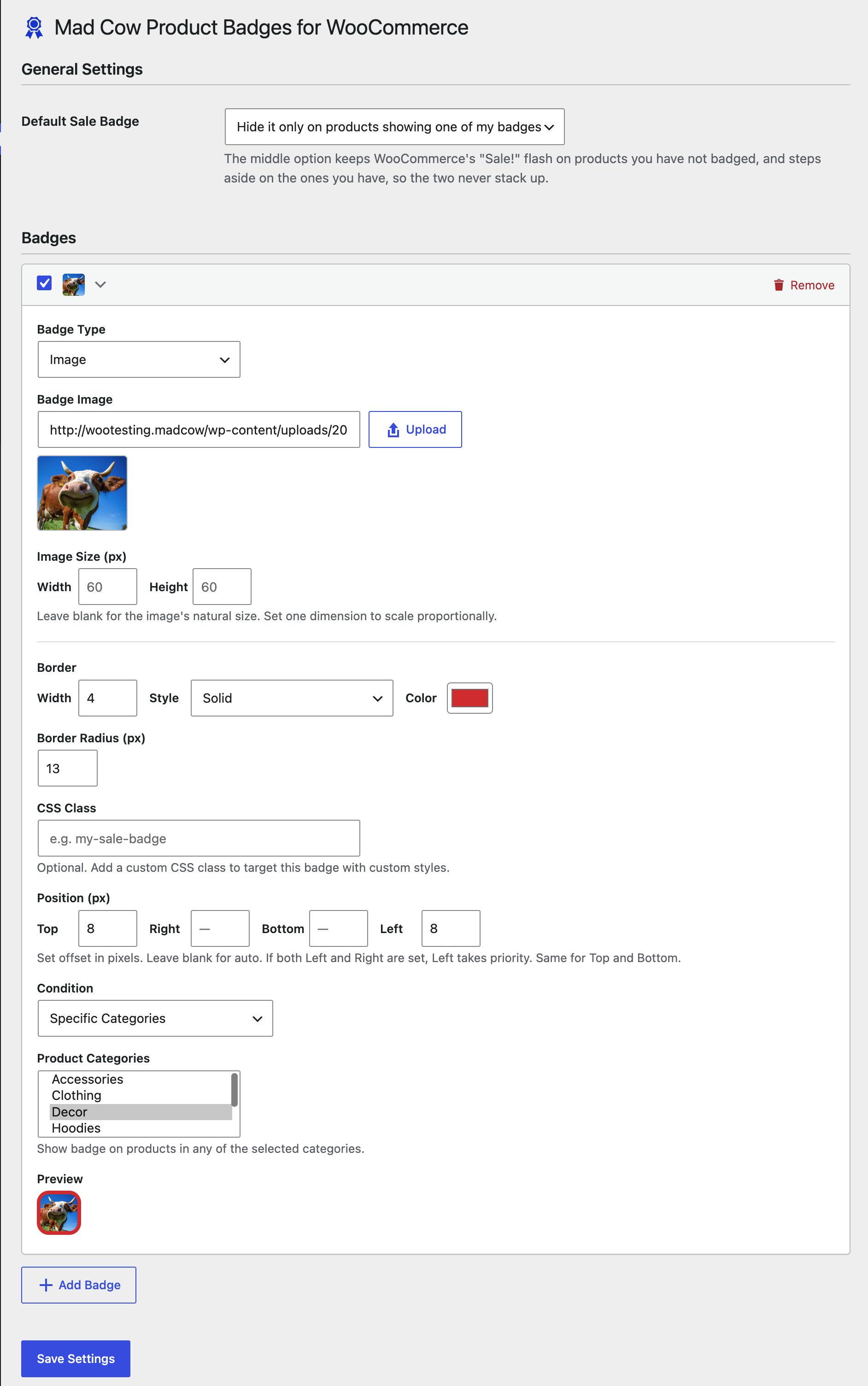Open the Default Sale Badge dropdown
Viewport: 868px width, 1386px height.
click(x=394, y=127)
